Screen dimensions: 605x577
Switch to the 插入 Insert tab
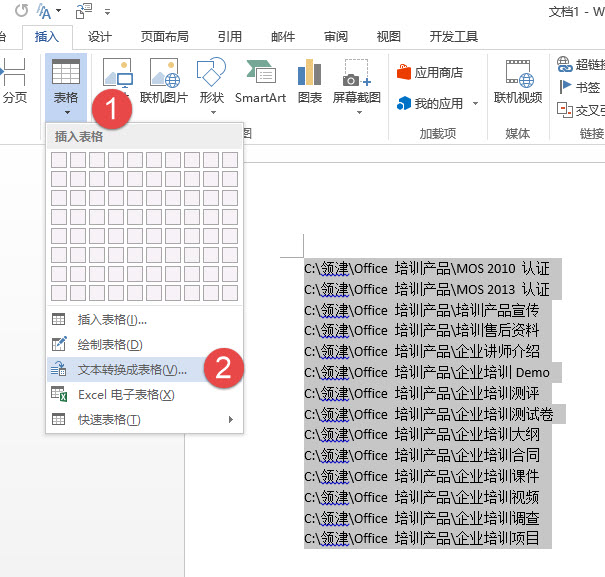point(47,37)
